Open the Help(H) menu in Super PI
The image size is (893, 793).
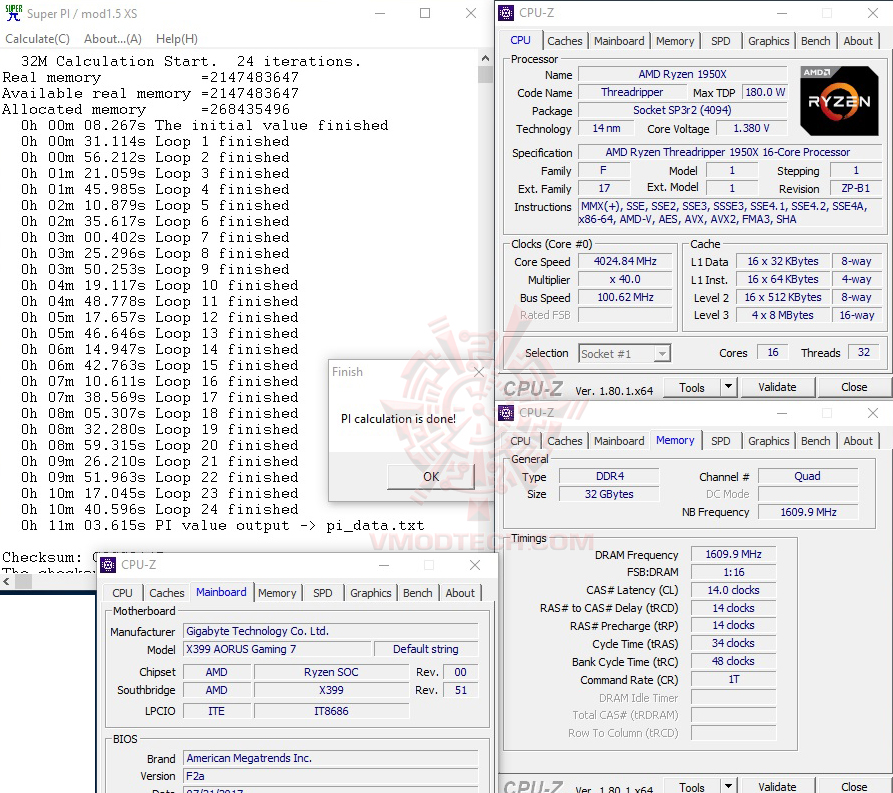tap(177, 39)
